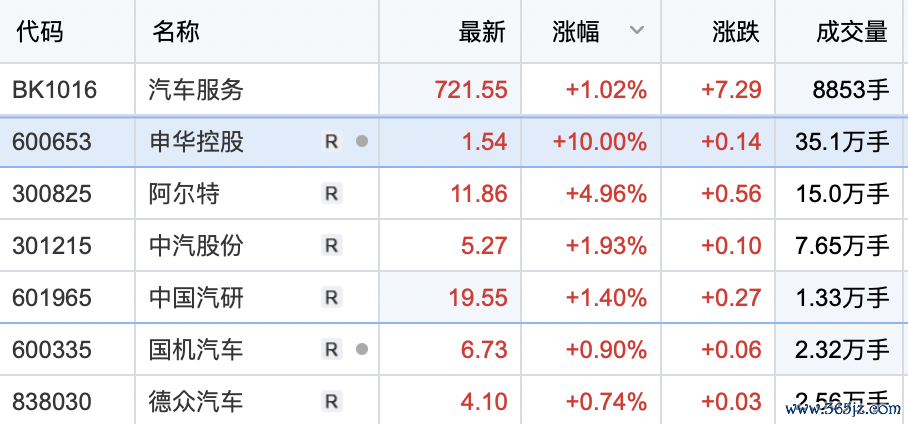Viewport: 908px width, 424px height.
Task: Select stock code 300825
Action: coord(52,194)
